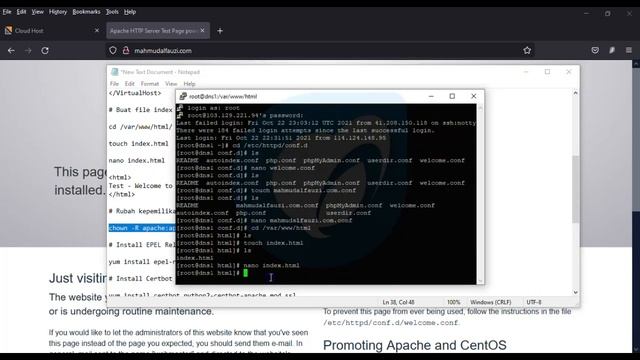Click Notepad scrollbar down arrow

click(x=575, y=292)
